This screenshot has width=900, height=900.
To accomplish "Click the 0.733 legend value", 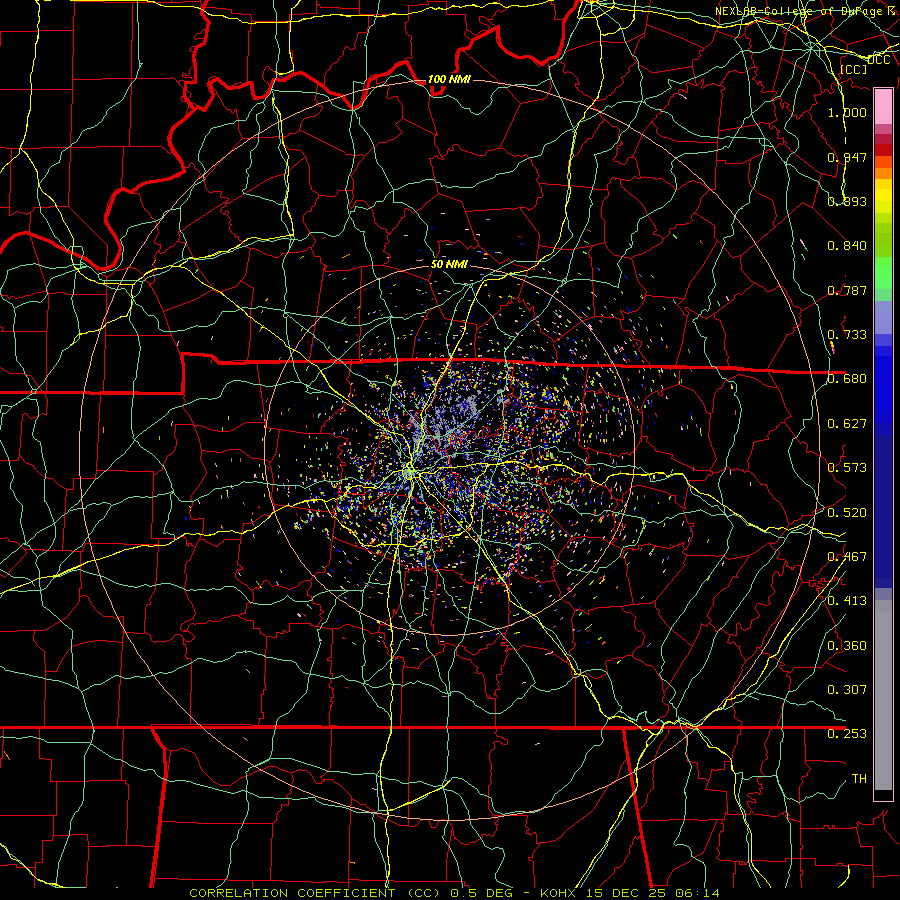I will (x=847, y=335).
